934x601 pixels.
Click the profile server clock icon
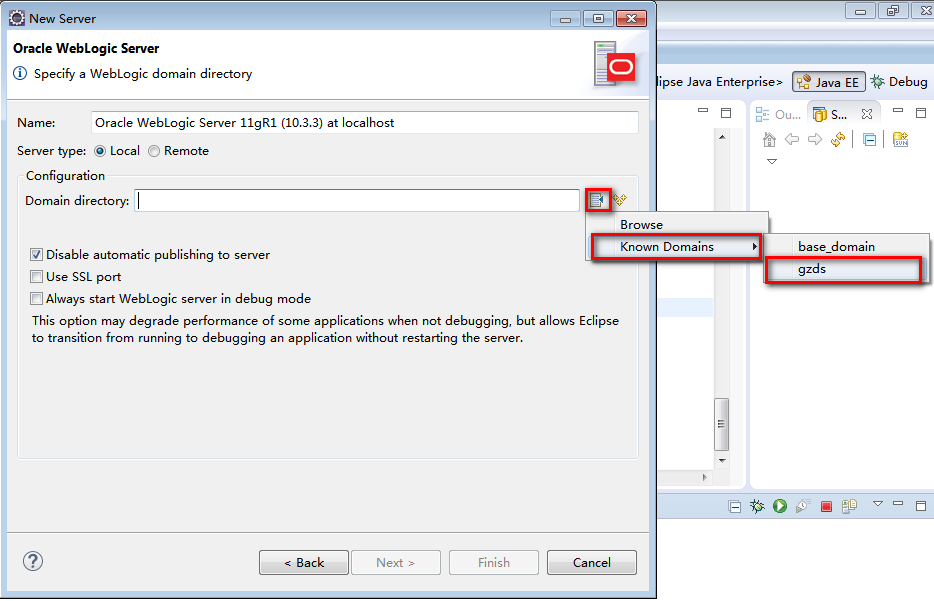click(803, 506)
